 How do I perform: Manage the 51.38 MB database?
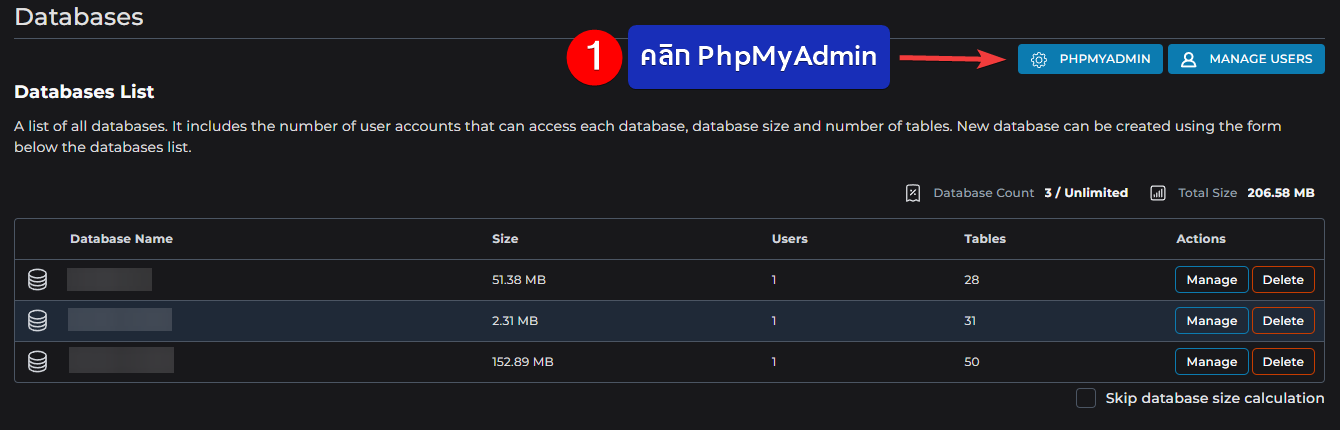1212,280
